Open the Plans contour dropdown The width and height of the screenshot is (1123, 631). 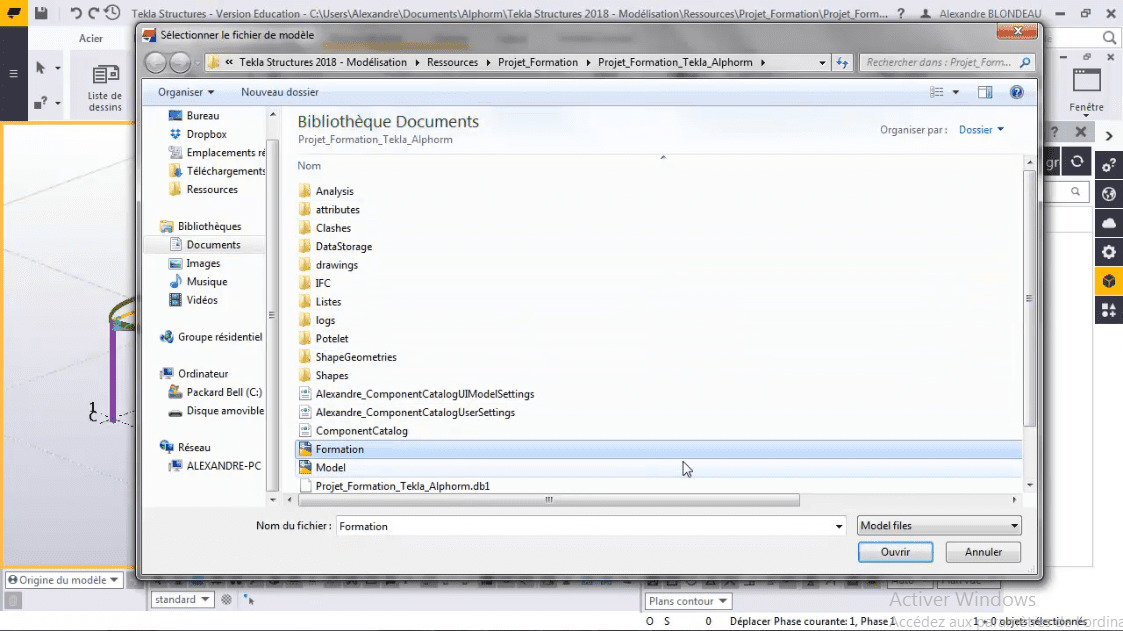pos(688,601)
